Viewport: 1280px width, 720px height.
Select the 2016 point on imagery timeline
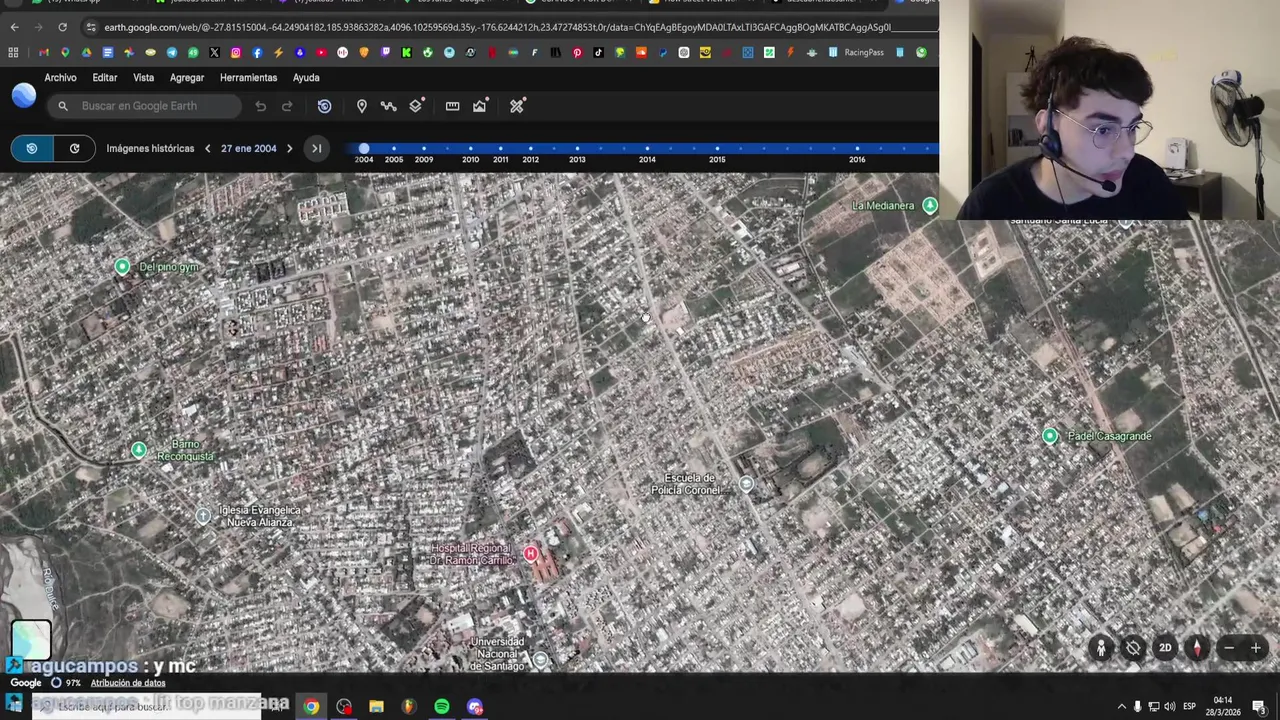(857, 149)
